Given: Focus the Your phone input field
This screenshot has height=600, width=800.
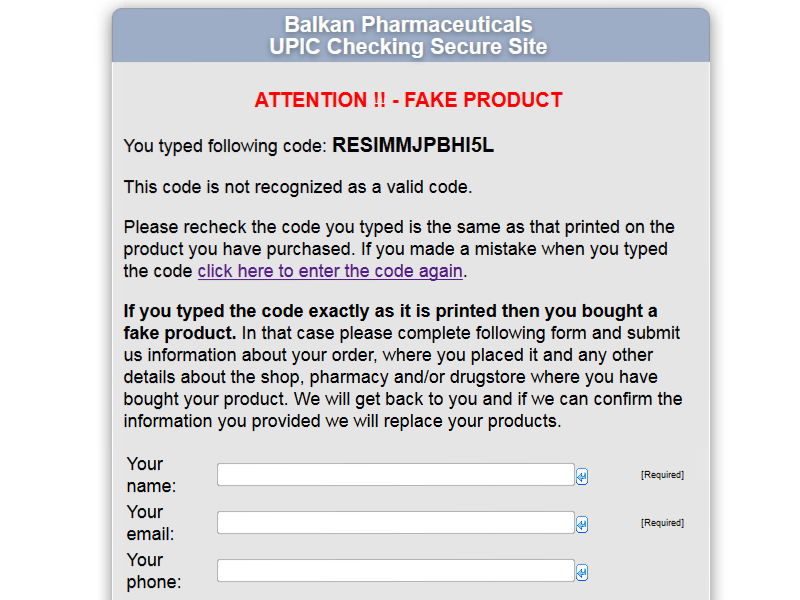Looking at the screenshot, I should click(395, 571).
